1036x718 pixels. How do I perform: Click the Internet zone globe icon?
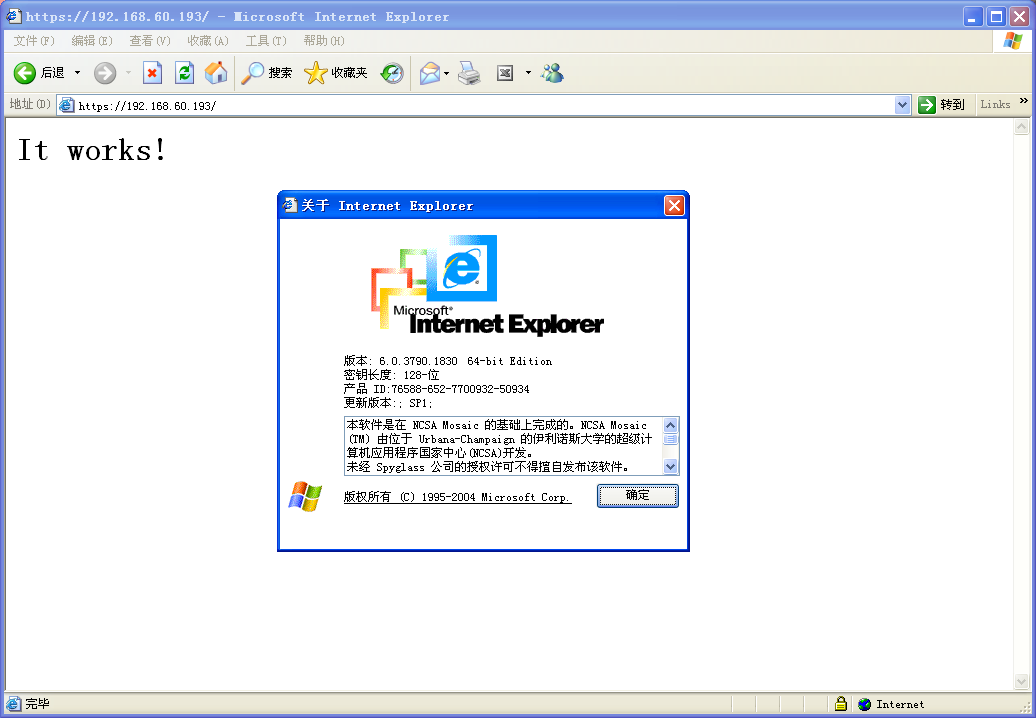click(864, 704)
